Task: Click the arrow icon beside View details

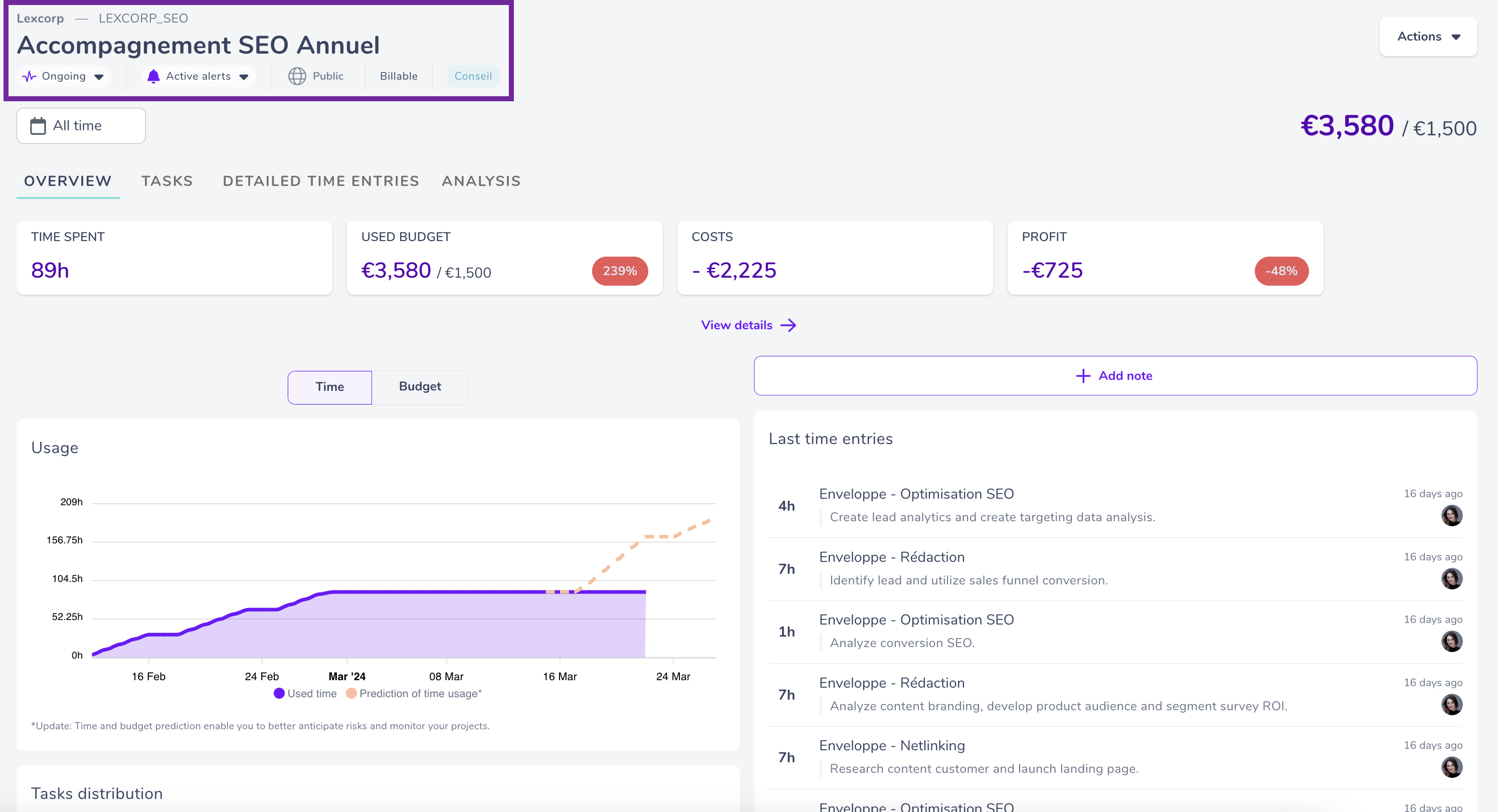Action: tap(788, 325)
